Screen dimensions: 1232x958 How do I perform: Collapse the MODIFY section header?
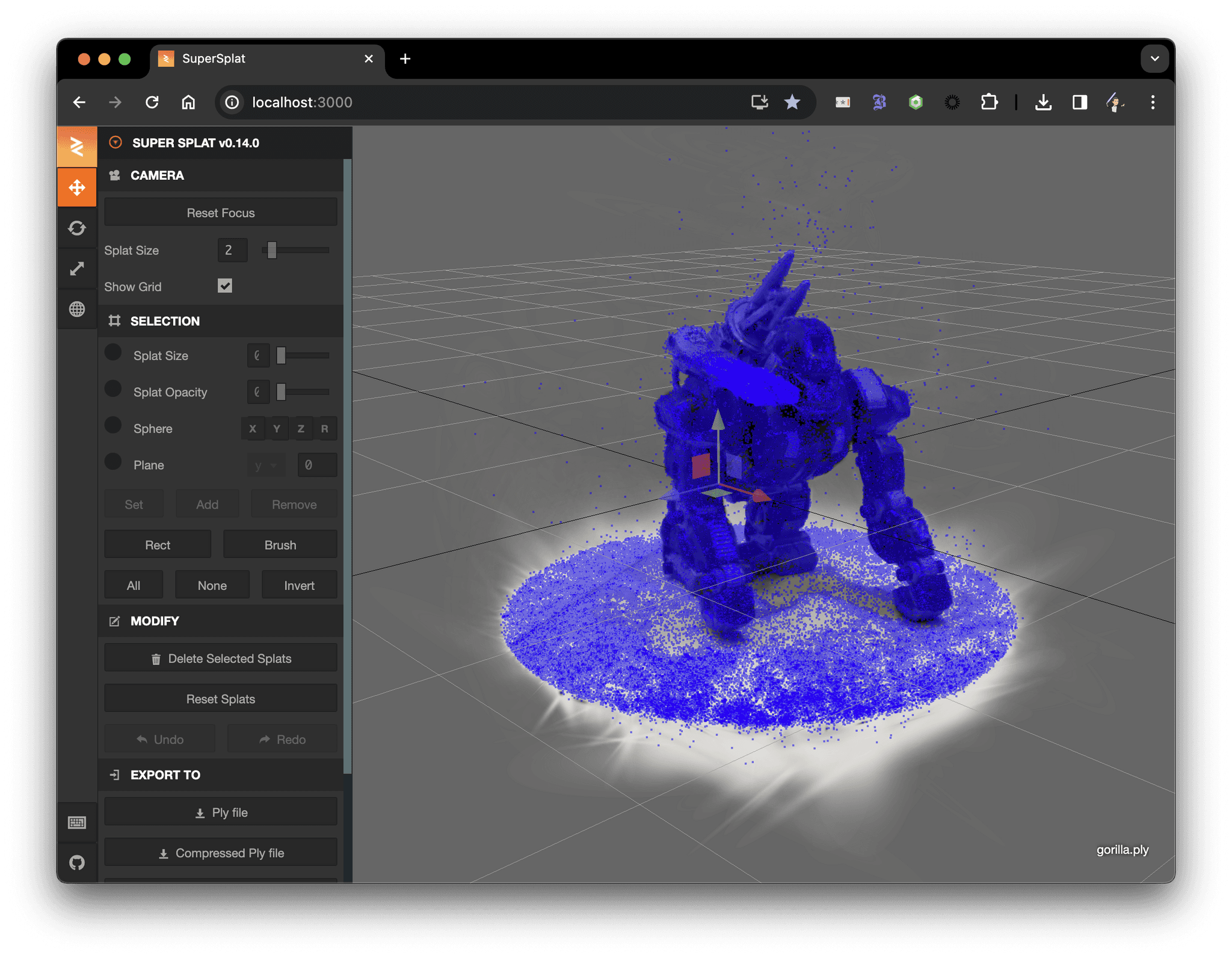(221, 621)
